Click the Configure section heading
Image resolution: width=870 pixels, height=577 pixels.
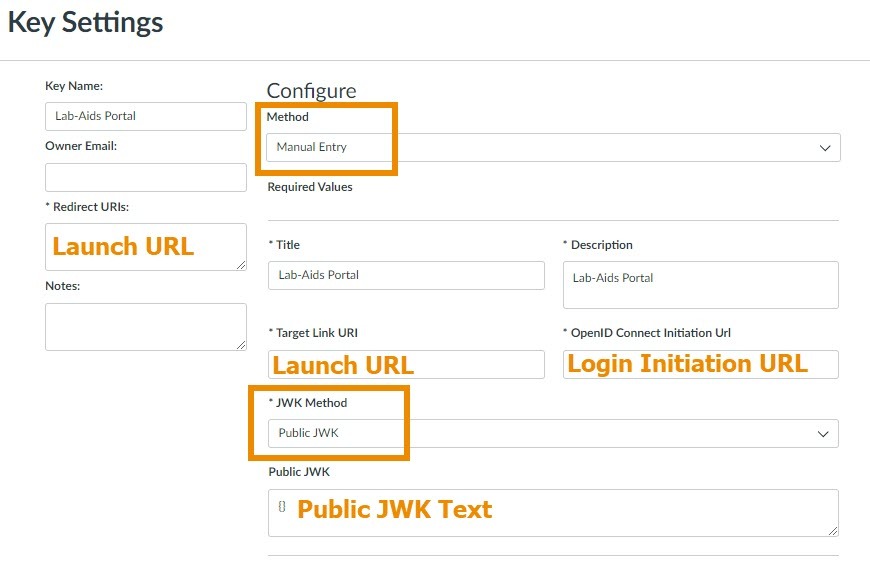[x=311, y=91]
